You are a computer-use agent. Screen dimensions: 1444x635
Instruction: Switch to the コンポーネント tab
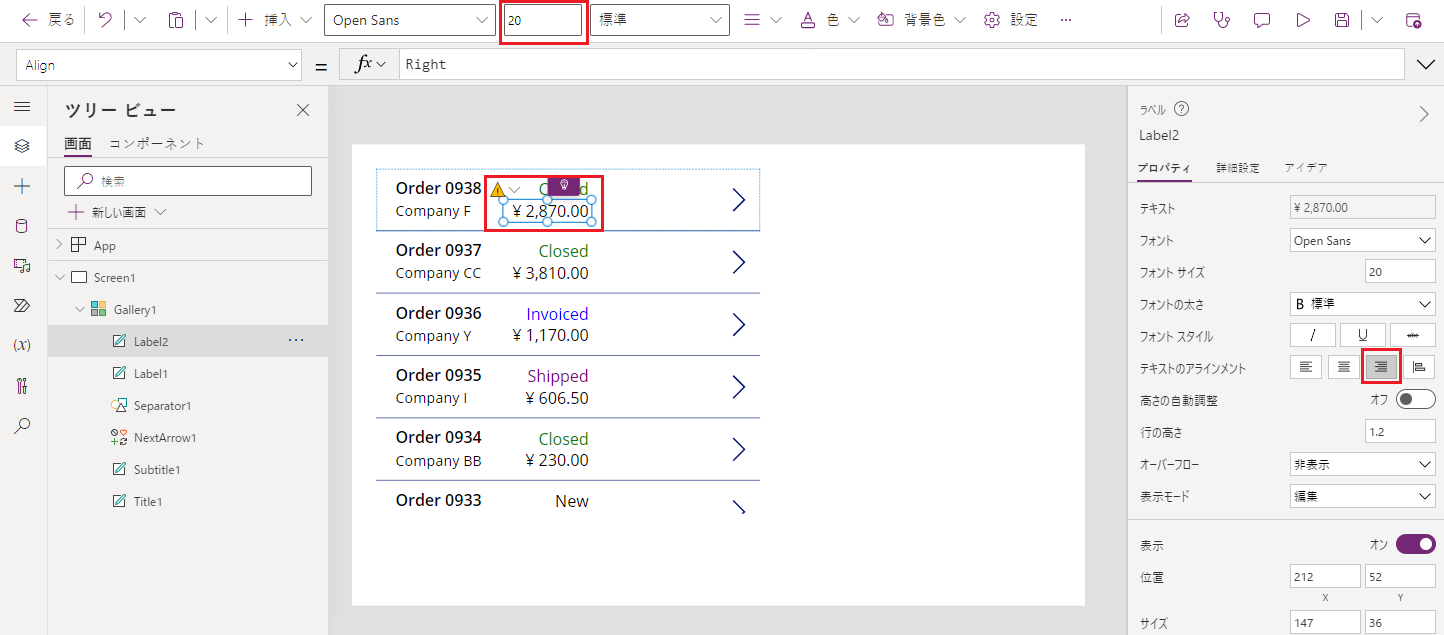pyautogui.click(x=157, y=143)
